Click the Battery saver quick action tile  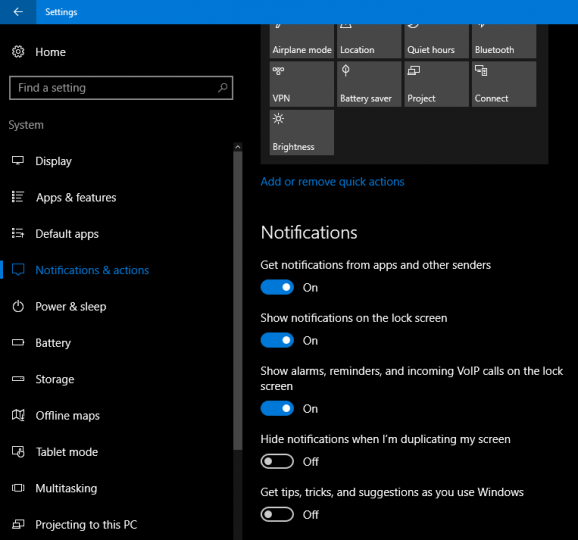(369, 84)
